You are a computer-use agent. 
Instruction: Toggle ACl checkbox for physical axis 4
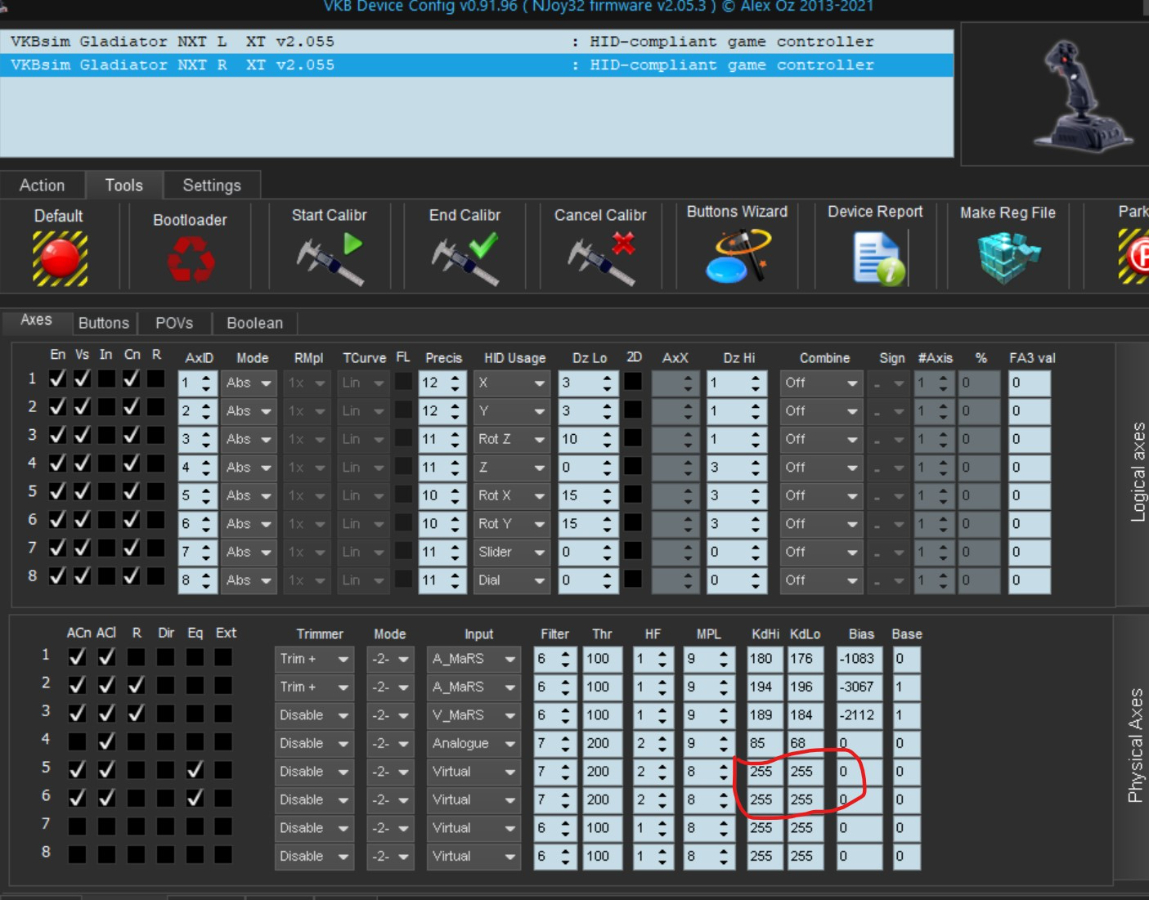(106, 742)
